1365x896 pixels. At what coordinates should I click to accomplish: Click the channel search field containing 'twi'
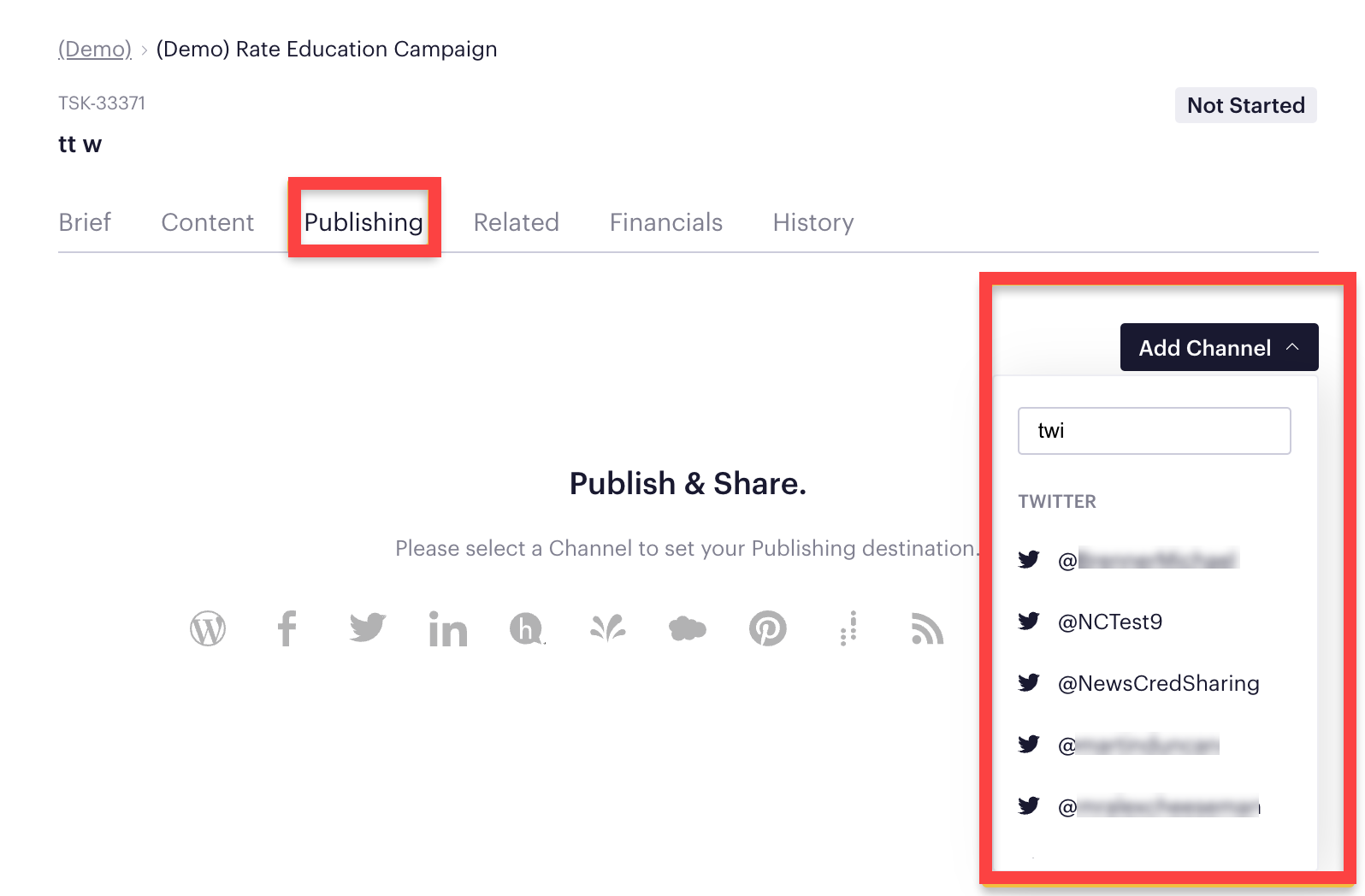[x=1154, y=431]
